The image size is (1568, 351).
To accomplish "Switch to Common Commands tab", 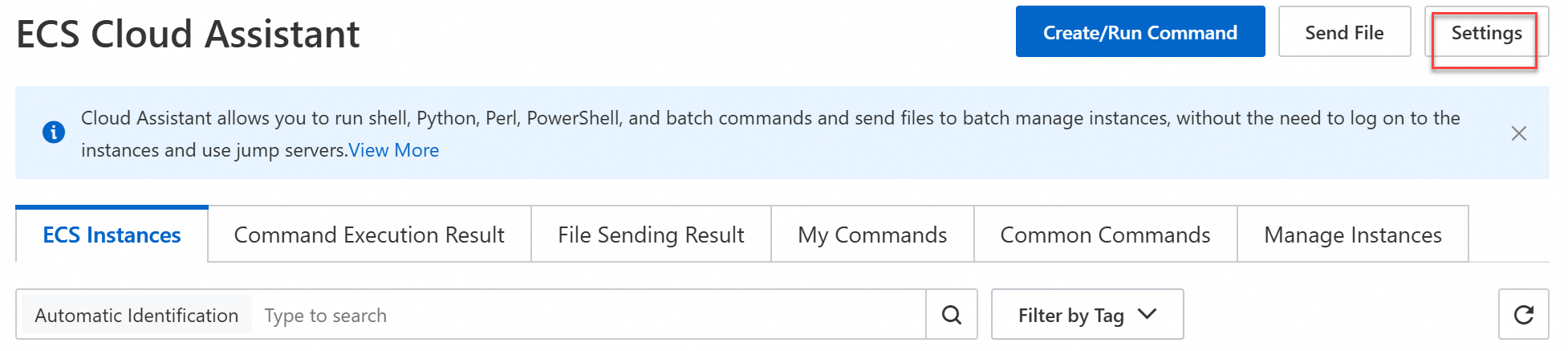I will pyautogui.click(x=1105, y=235).
